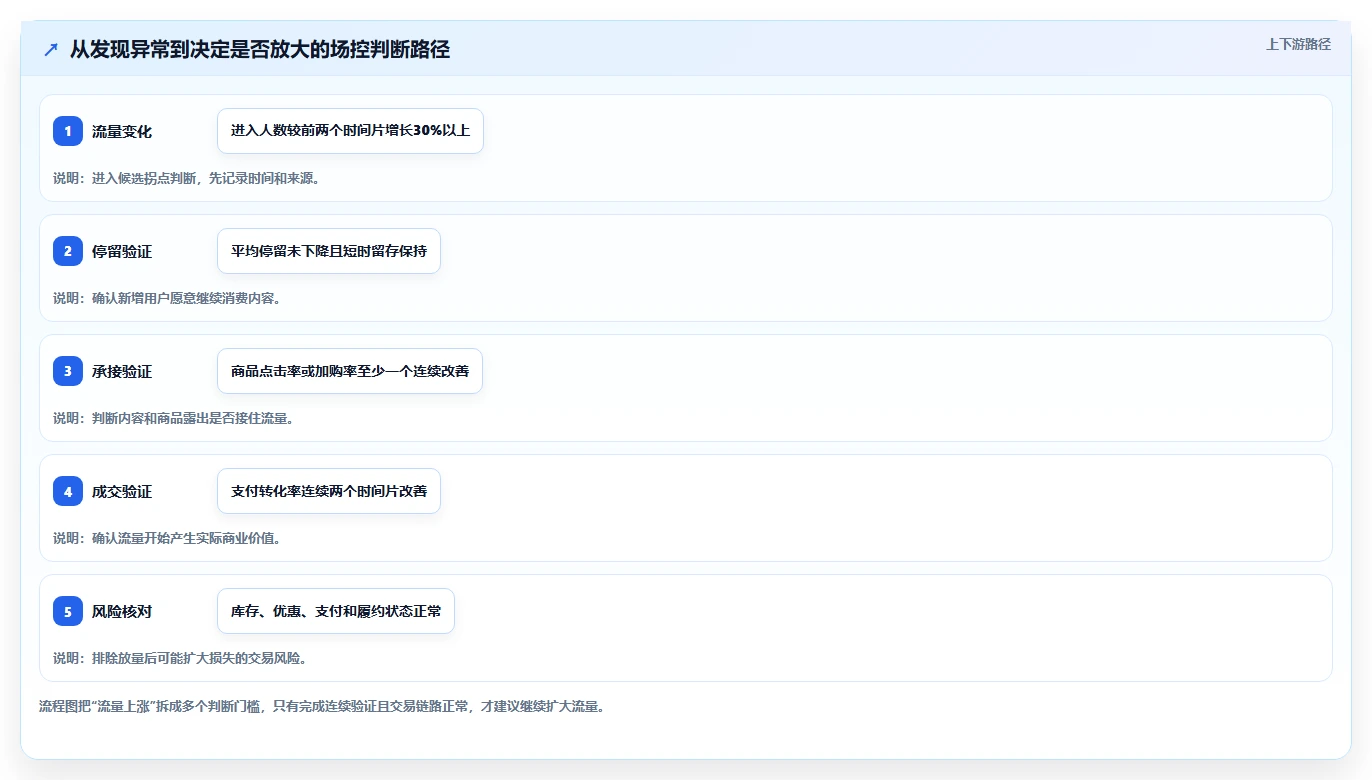Click the note 进入候选拐点判断，先记录时间和来源
1372x780 pixels.
pyautogui.click(x=186, y=178)
